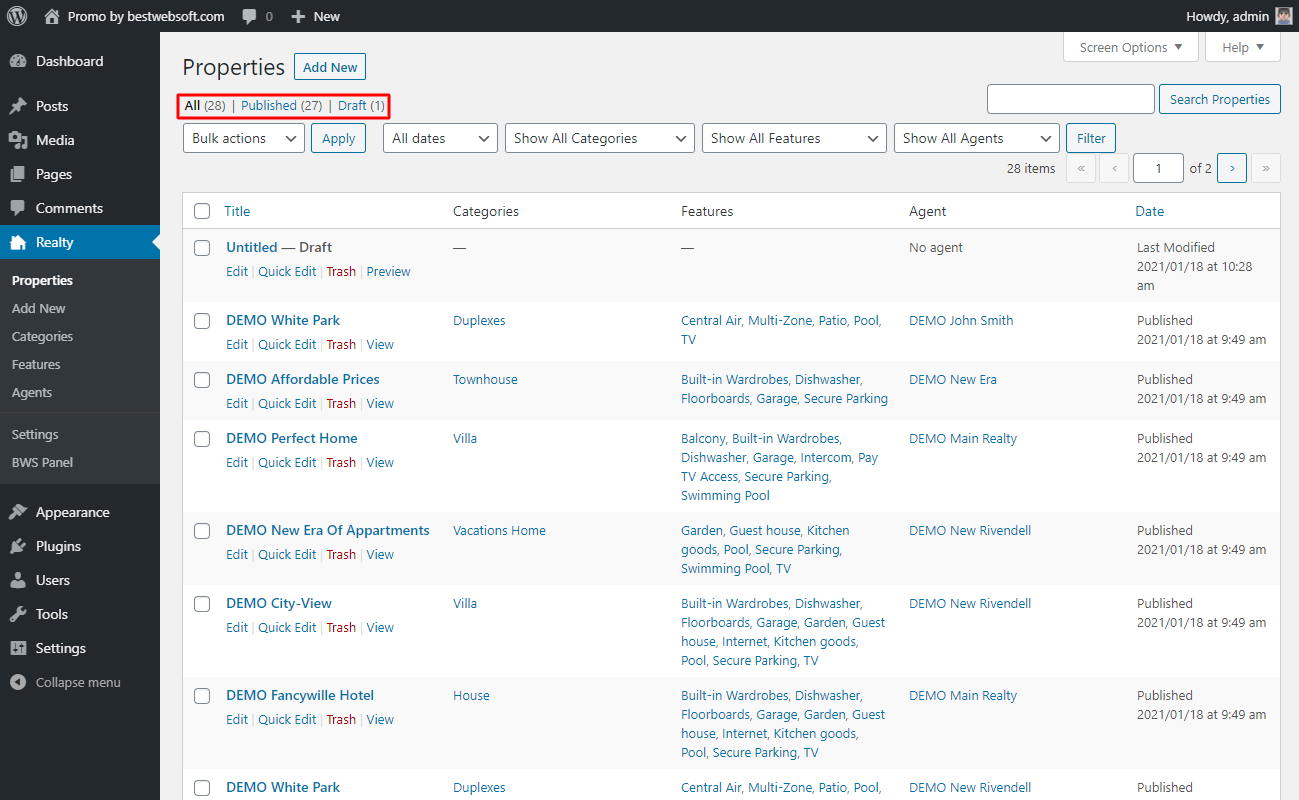Click the Dashboard gauge icon
Screen dimensions: 1299x800
(x=18, y=61)
